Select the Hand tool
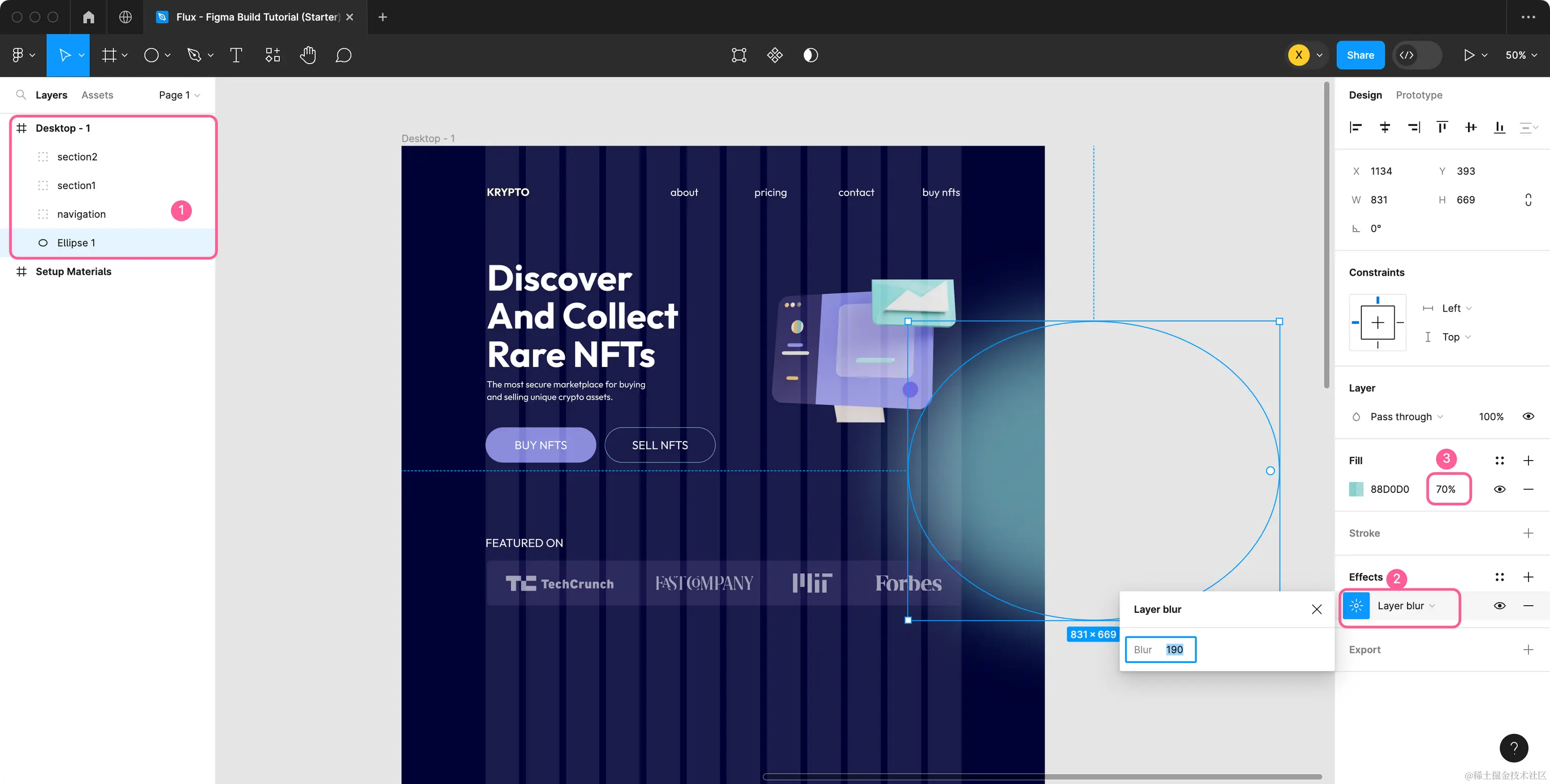 click(308, 55)
